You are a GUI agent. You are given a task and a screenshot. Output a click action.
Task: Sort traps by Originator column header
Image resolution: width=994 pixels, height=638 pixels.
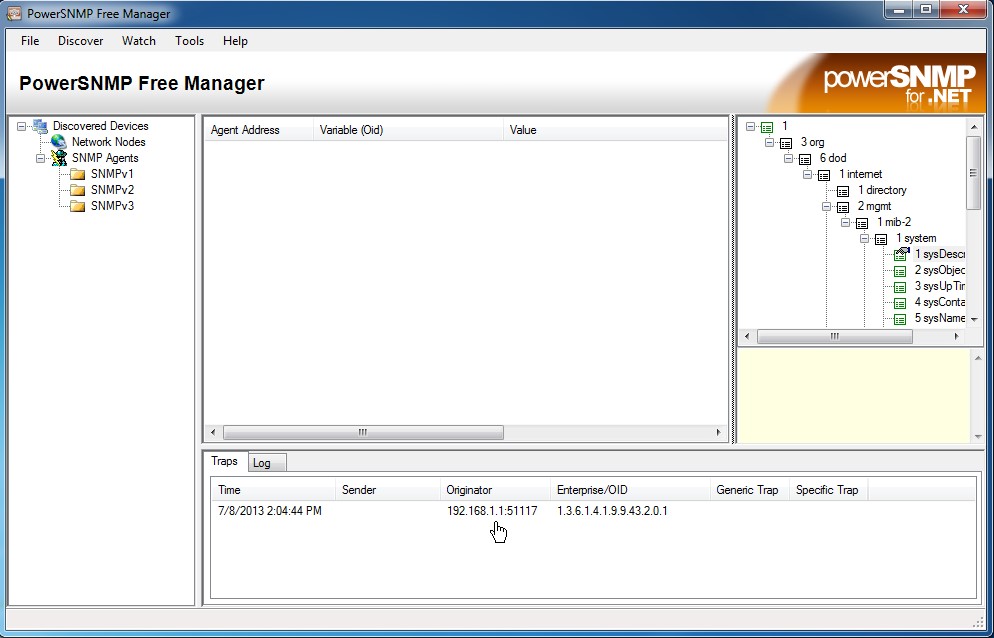pos(495,490)
